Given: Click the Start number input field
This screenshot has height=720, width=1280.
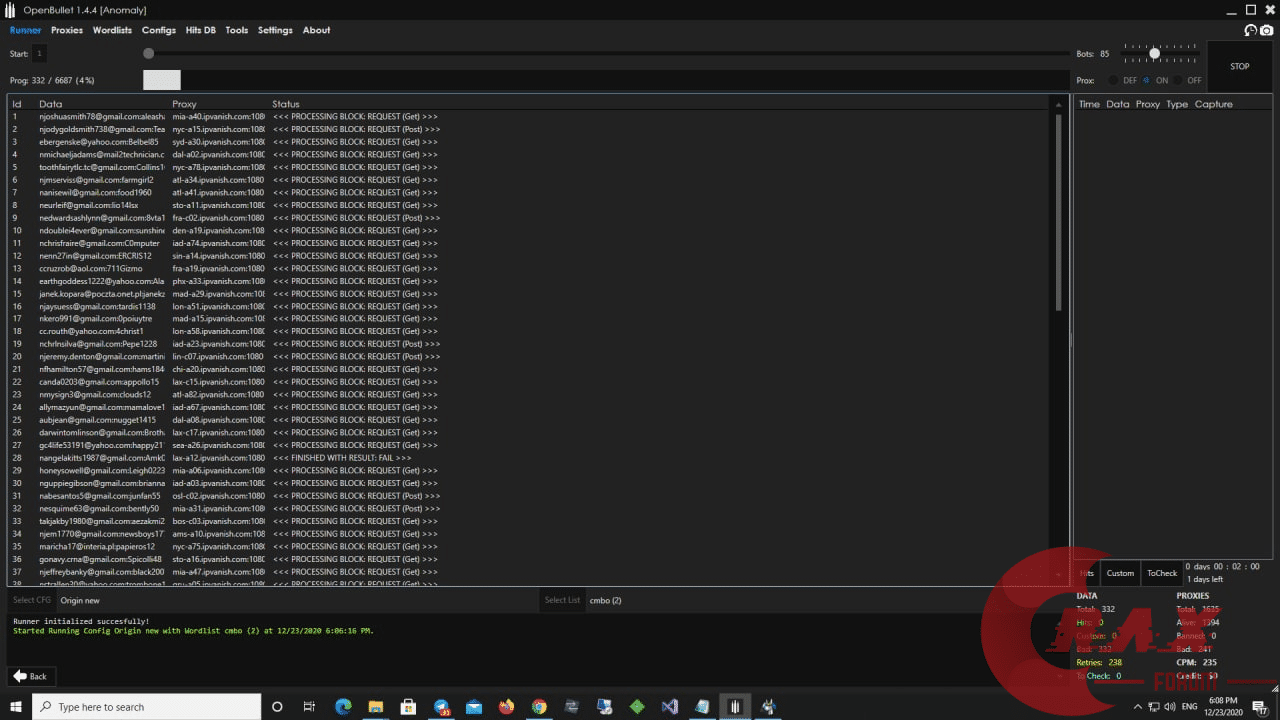Looking at the screenshot, I should (39, 54).
